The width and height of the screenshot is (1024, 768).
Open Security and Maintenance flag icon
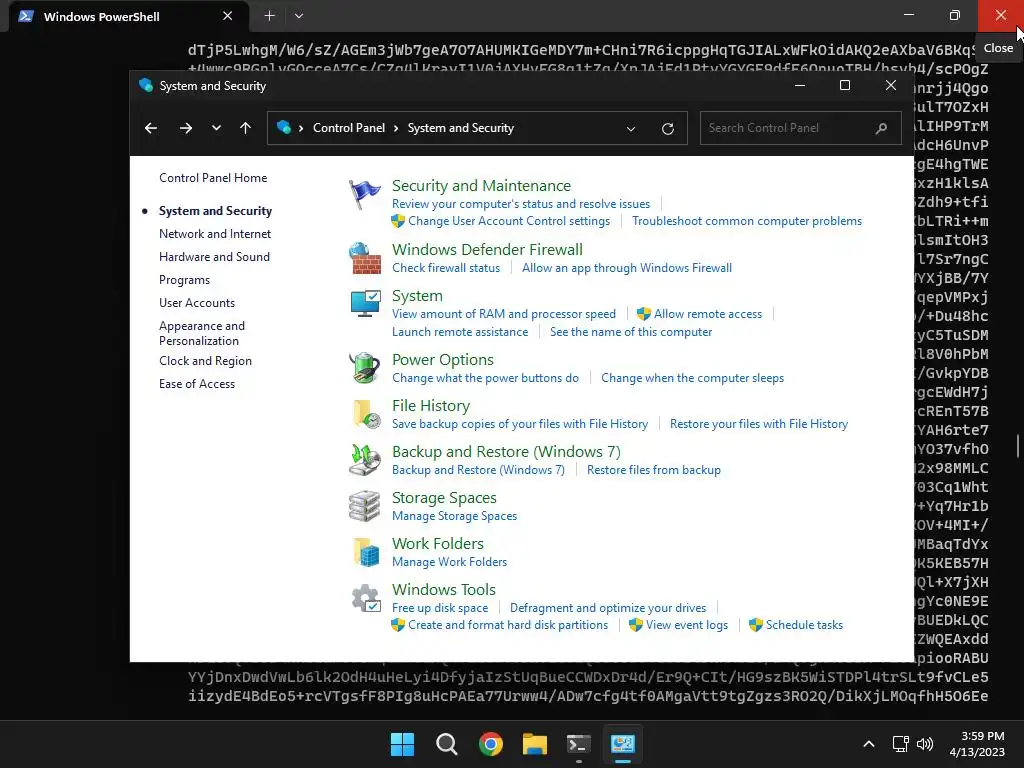click(x=364, y=194)
